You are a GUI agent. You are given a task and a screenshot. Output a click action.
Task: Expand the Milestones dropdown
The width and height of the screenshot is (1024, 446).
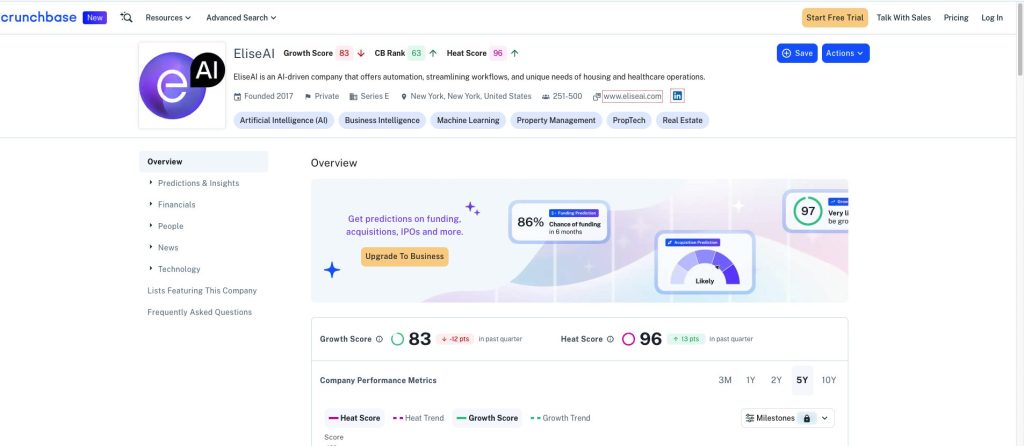[x=825, y=418]
